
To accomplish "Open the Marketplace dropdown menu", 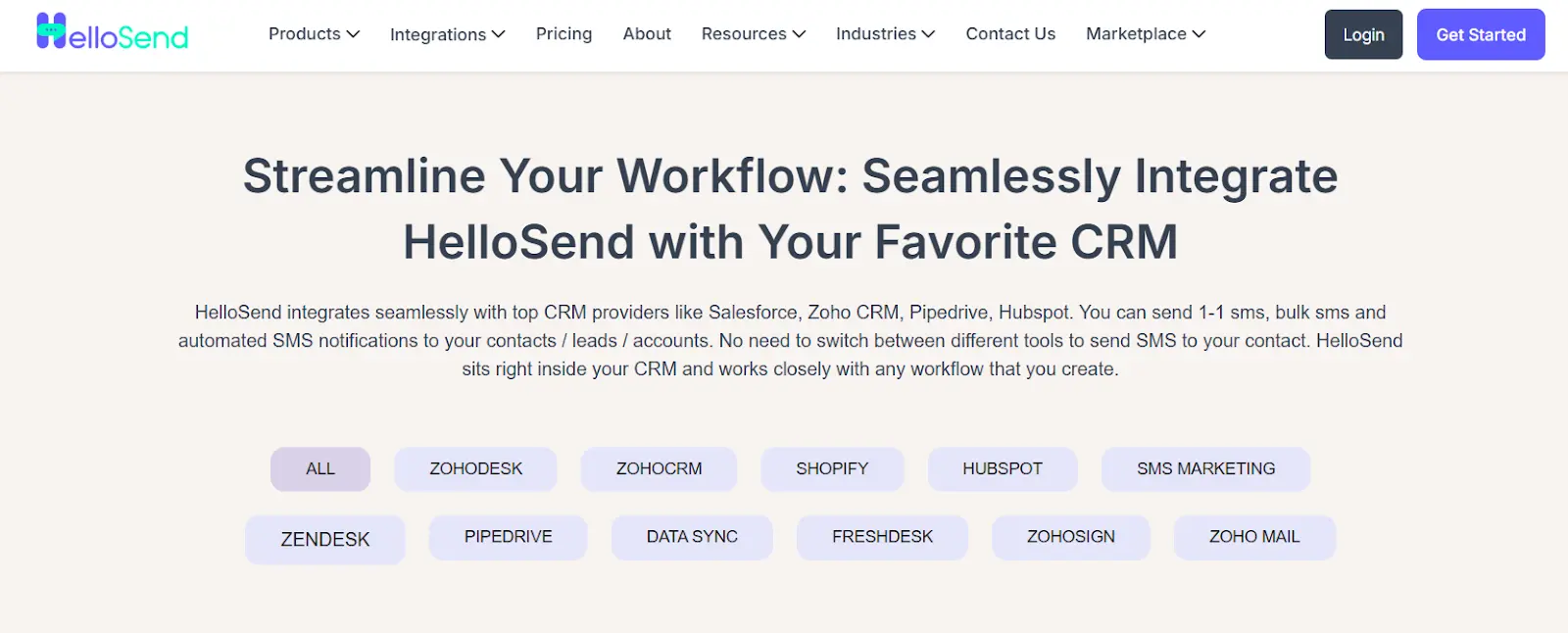I will 1144,33.
